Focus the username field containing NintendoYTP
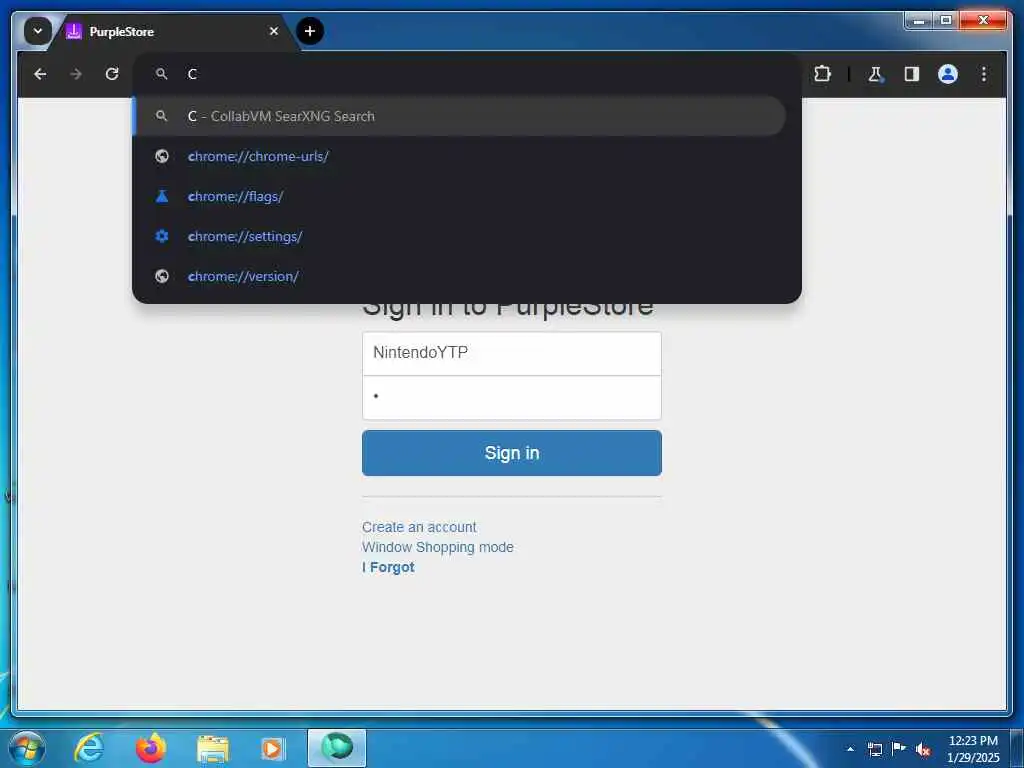 512,353
